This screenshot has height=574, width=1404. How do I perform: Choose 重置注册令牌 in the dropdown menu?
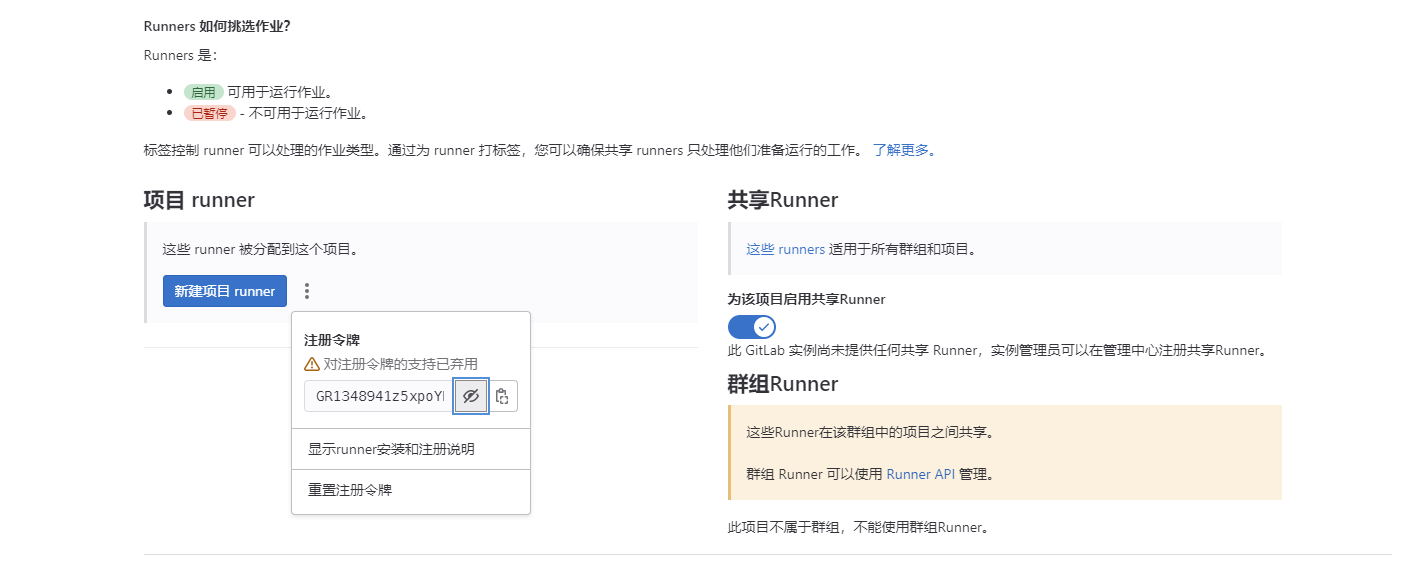pos(350,490)
